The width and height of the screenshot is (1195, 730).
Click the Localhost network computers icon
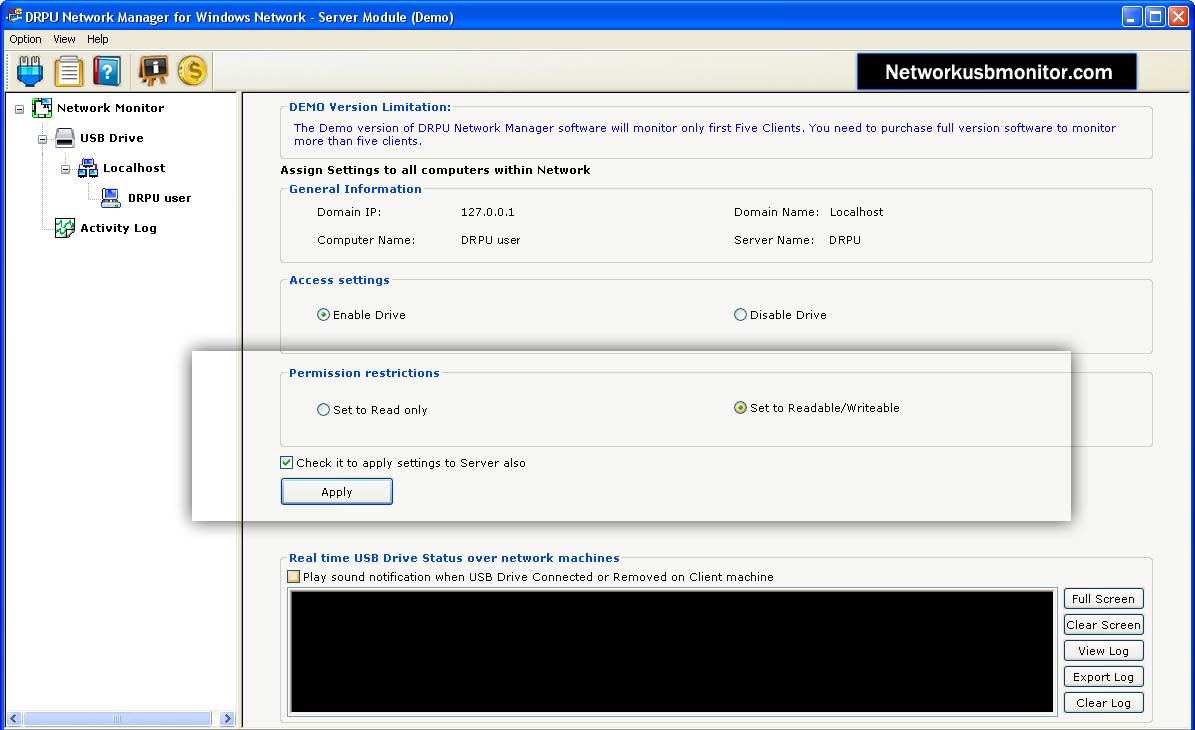[x=88, y=168]
